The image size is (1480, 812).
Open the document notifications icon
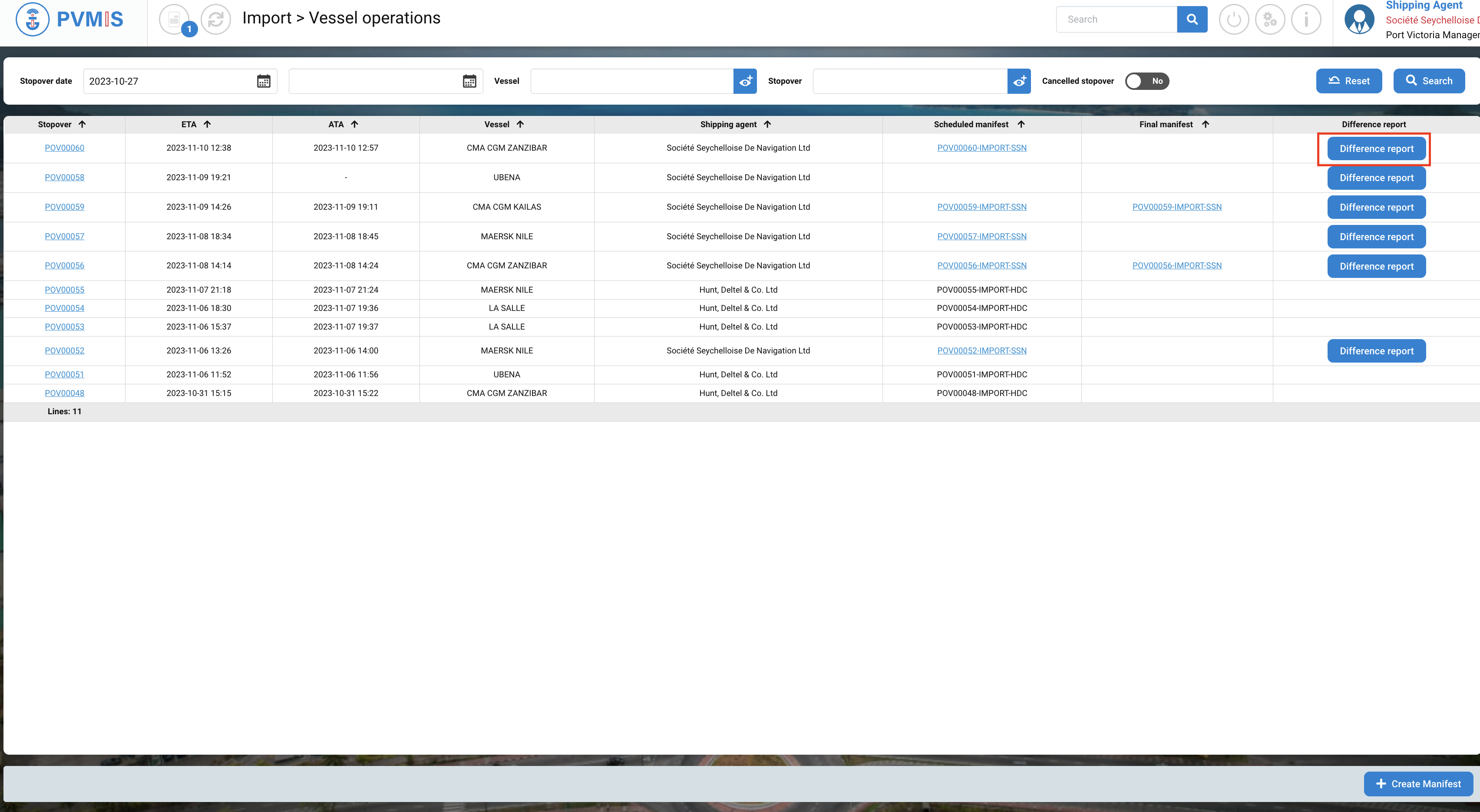[x=174, y=20]
